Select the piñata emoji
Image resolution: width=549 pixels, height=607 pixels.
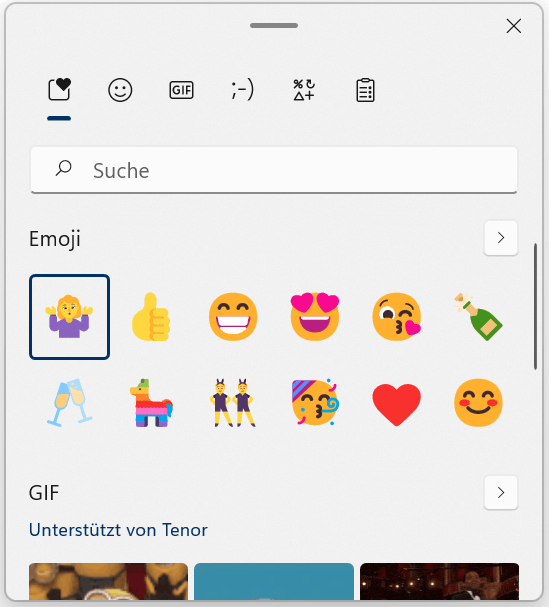point(151,403)
